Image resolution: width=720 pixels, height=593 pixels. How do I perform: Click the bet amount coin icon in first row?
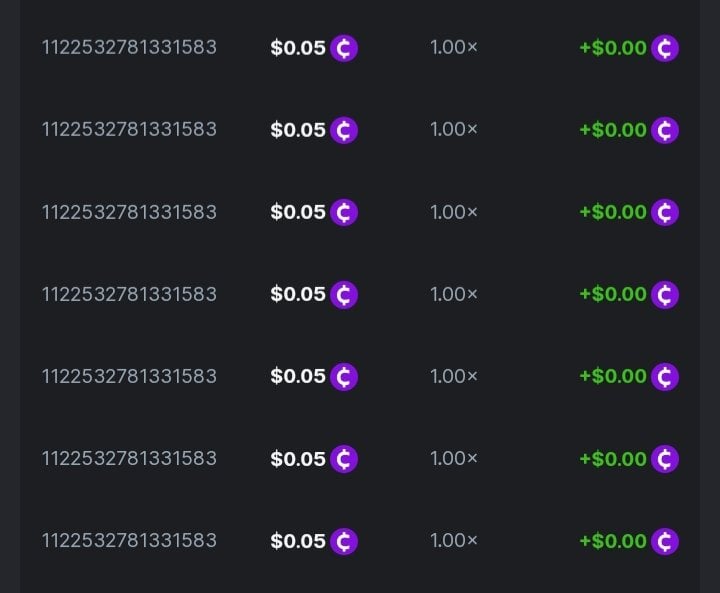344,48
